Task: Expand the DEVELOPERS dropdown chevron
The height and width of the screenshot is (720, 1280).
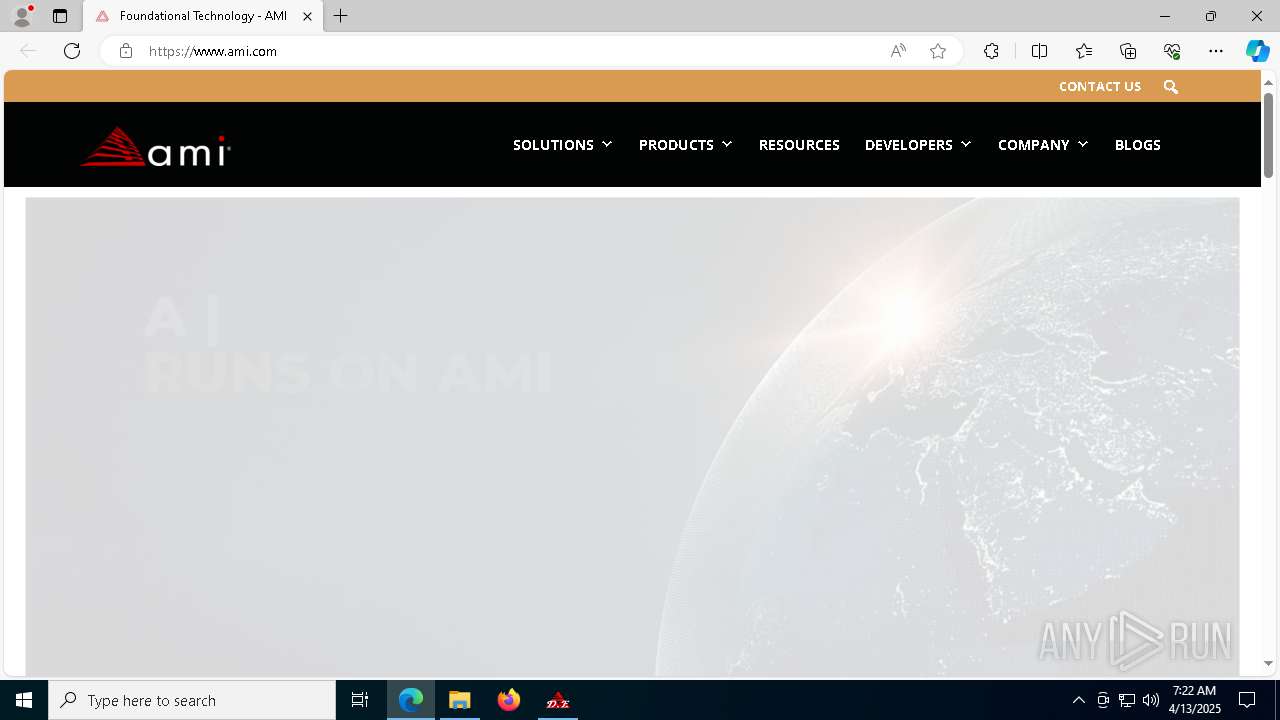Action: 966,145
